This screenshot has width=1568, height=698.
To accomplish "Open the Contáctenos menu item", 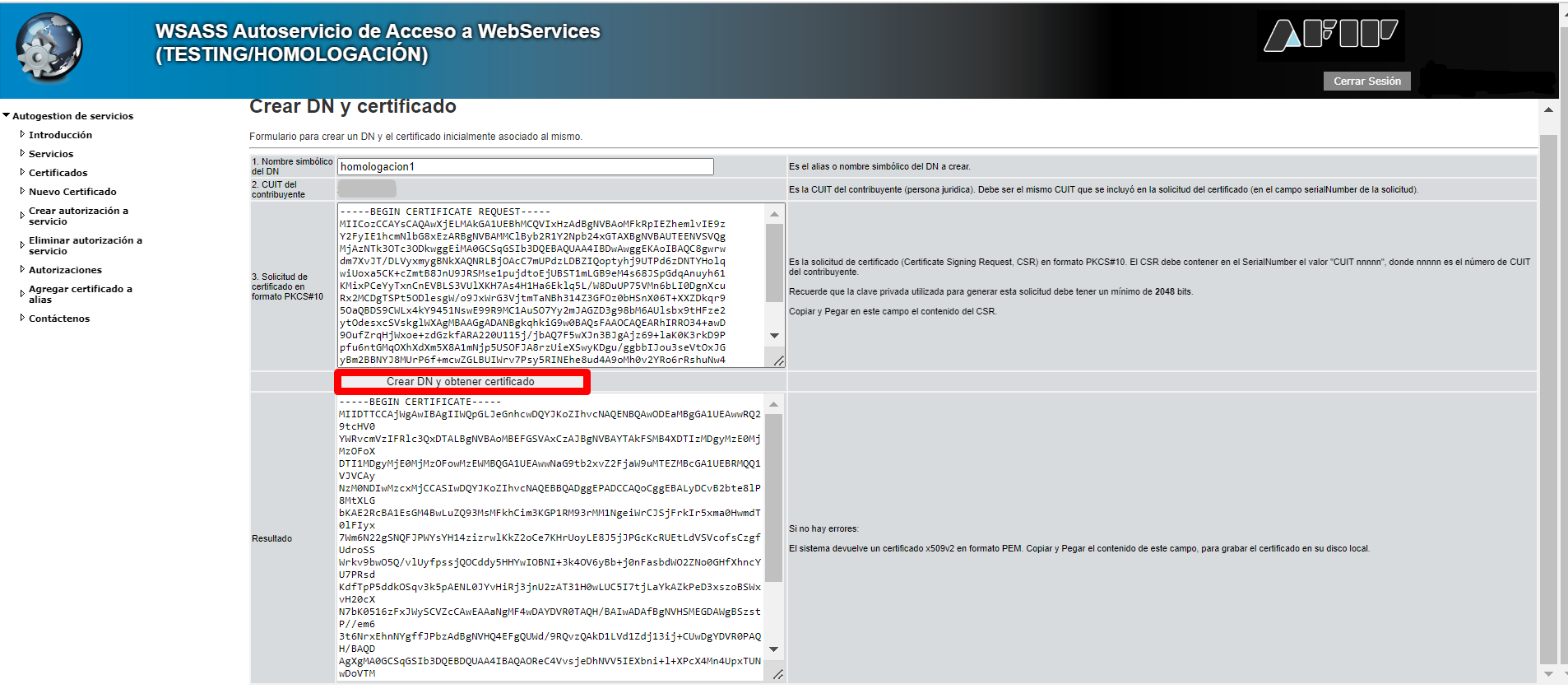I will [59, 319].
